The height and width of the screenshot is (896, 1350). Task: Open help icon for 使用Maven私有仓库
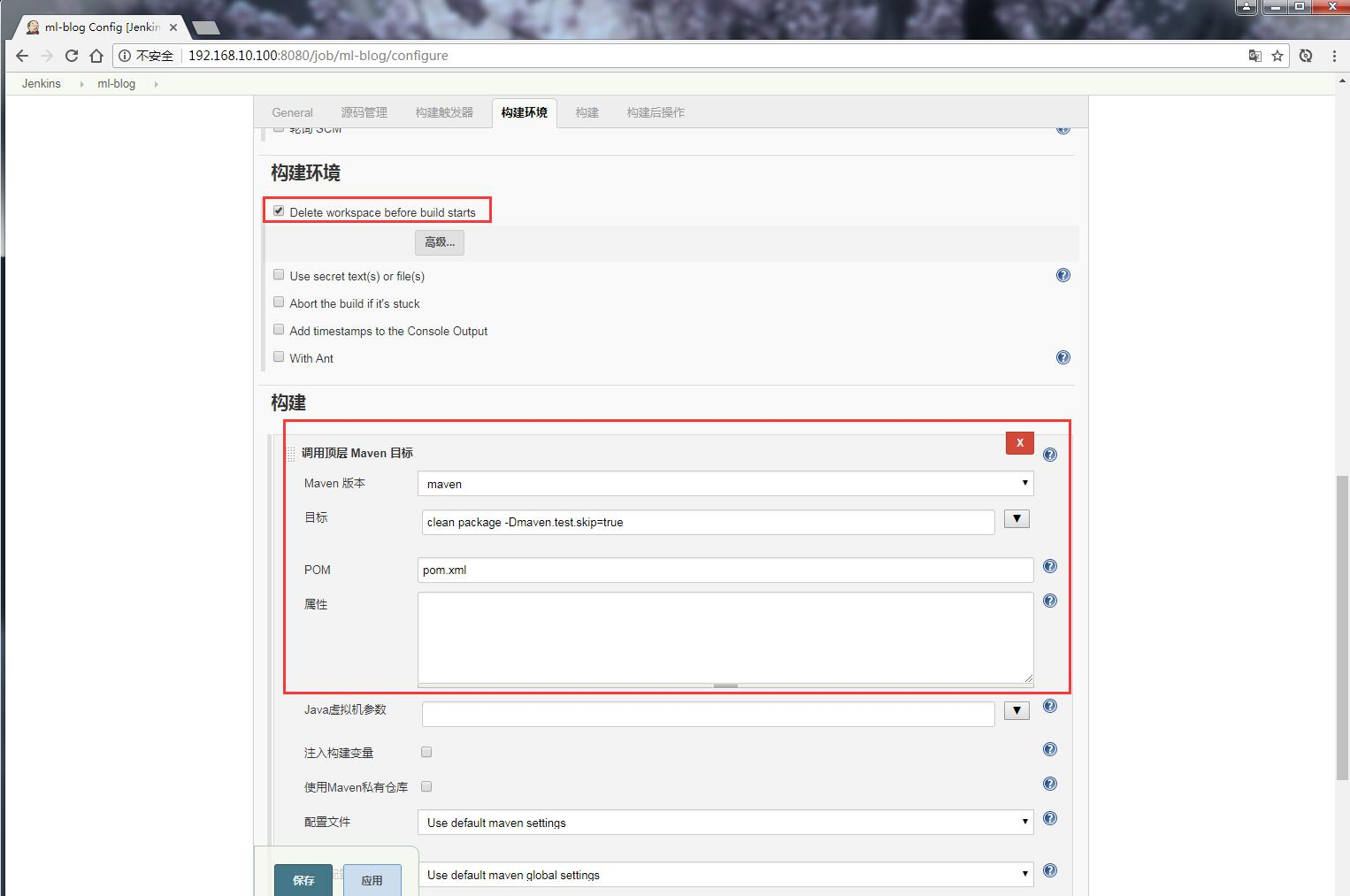coord(1050,784)
